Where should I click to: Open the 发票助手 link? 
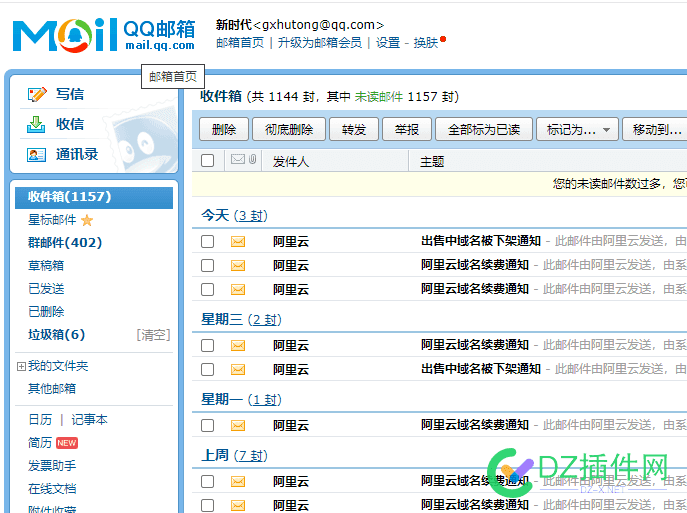click(52, 466)
